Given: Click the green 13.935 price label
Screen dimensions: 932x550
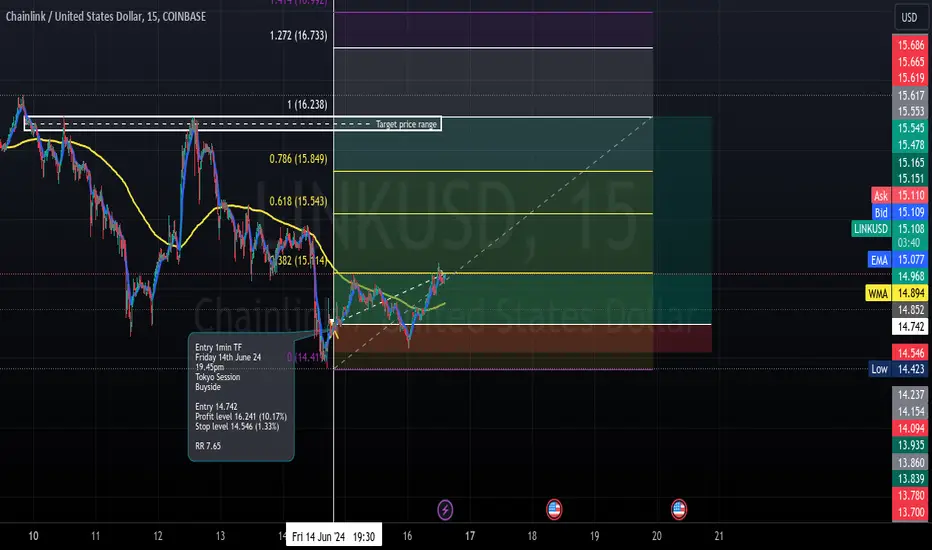Looking at the screenshot, I should click(910, 445).
